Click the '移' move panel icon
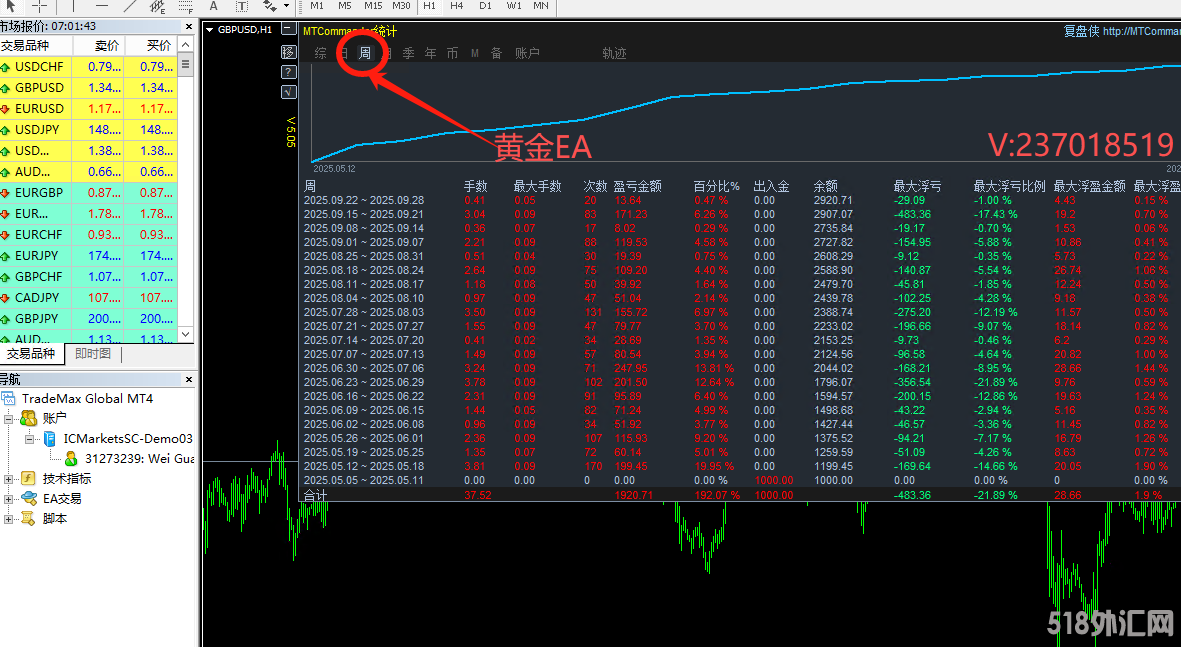1181x647 pixels. tap(289, 52)
